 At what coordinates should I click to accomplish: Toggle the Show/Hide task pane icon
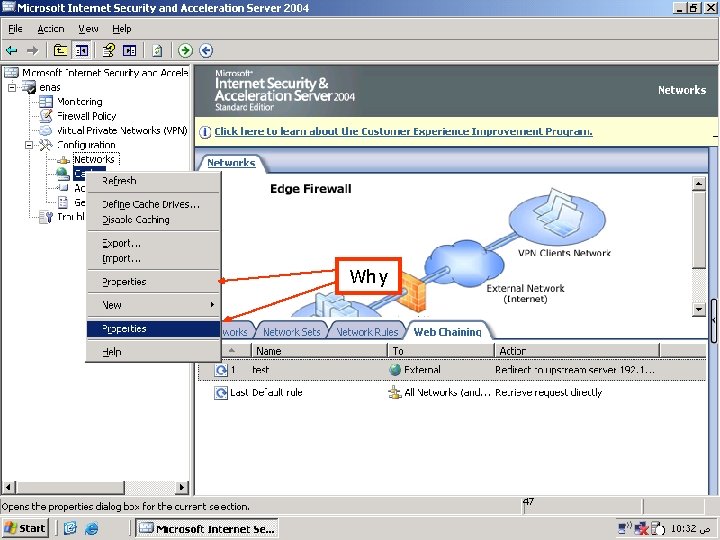129,50
